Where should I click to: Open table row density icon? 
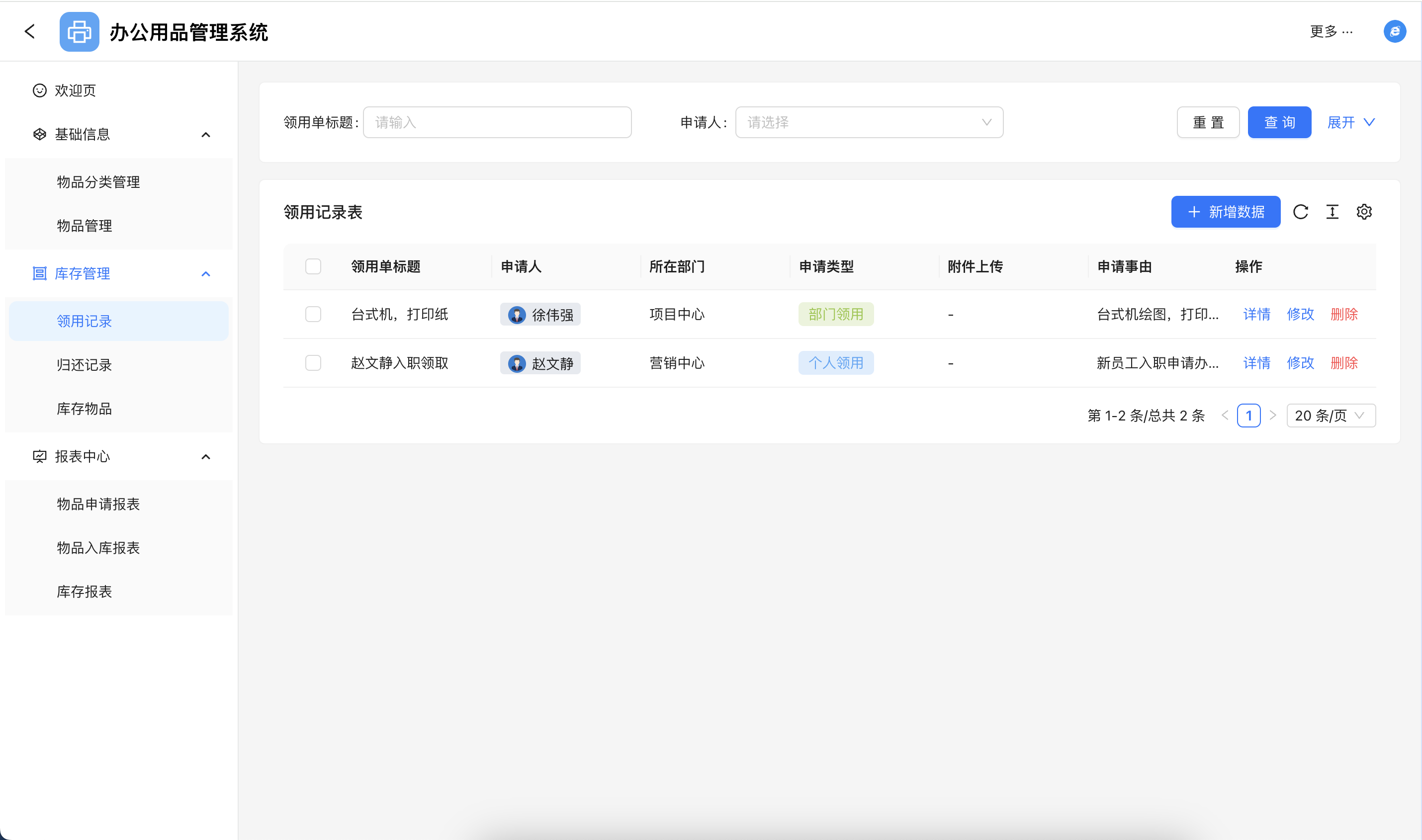click(1332, 212)
